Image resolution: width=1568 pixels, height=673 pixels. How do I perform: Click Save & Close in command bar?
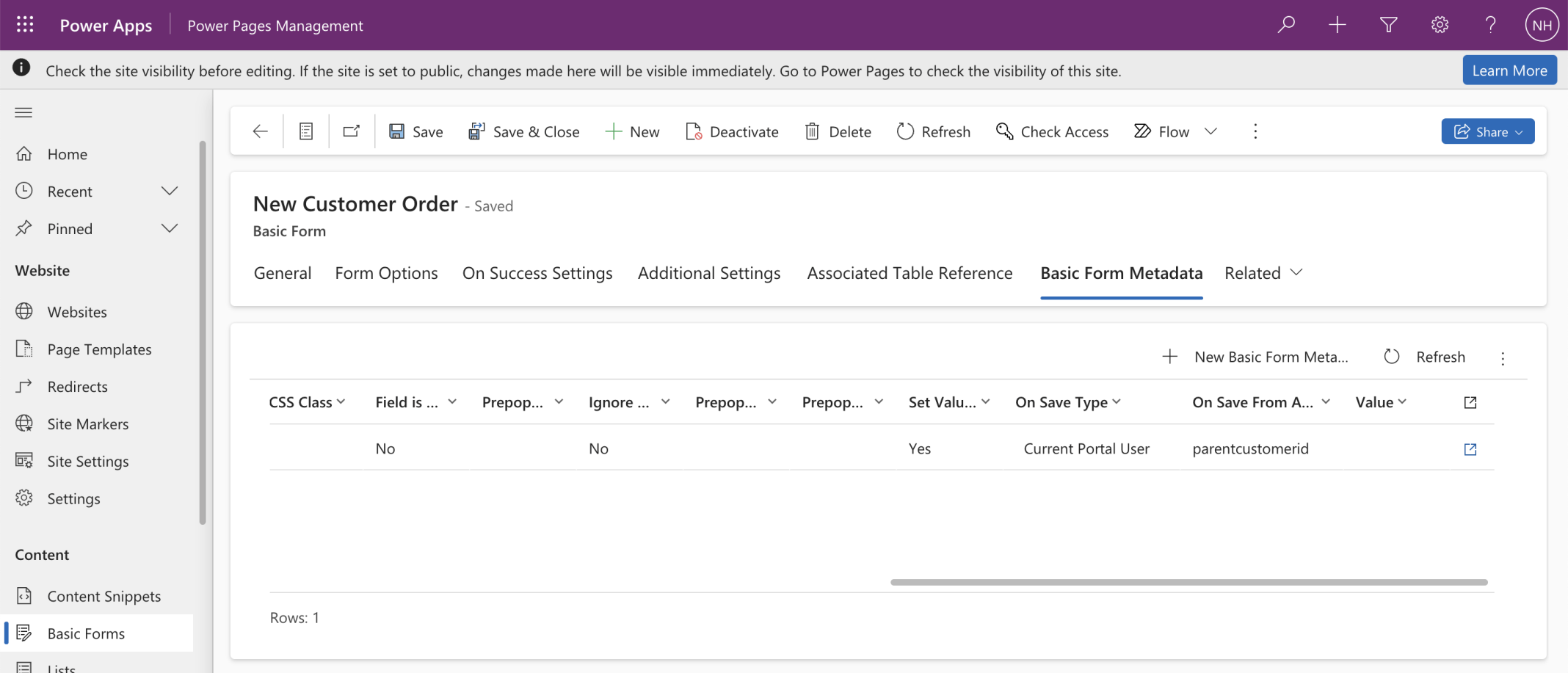coord(524,131)
